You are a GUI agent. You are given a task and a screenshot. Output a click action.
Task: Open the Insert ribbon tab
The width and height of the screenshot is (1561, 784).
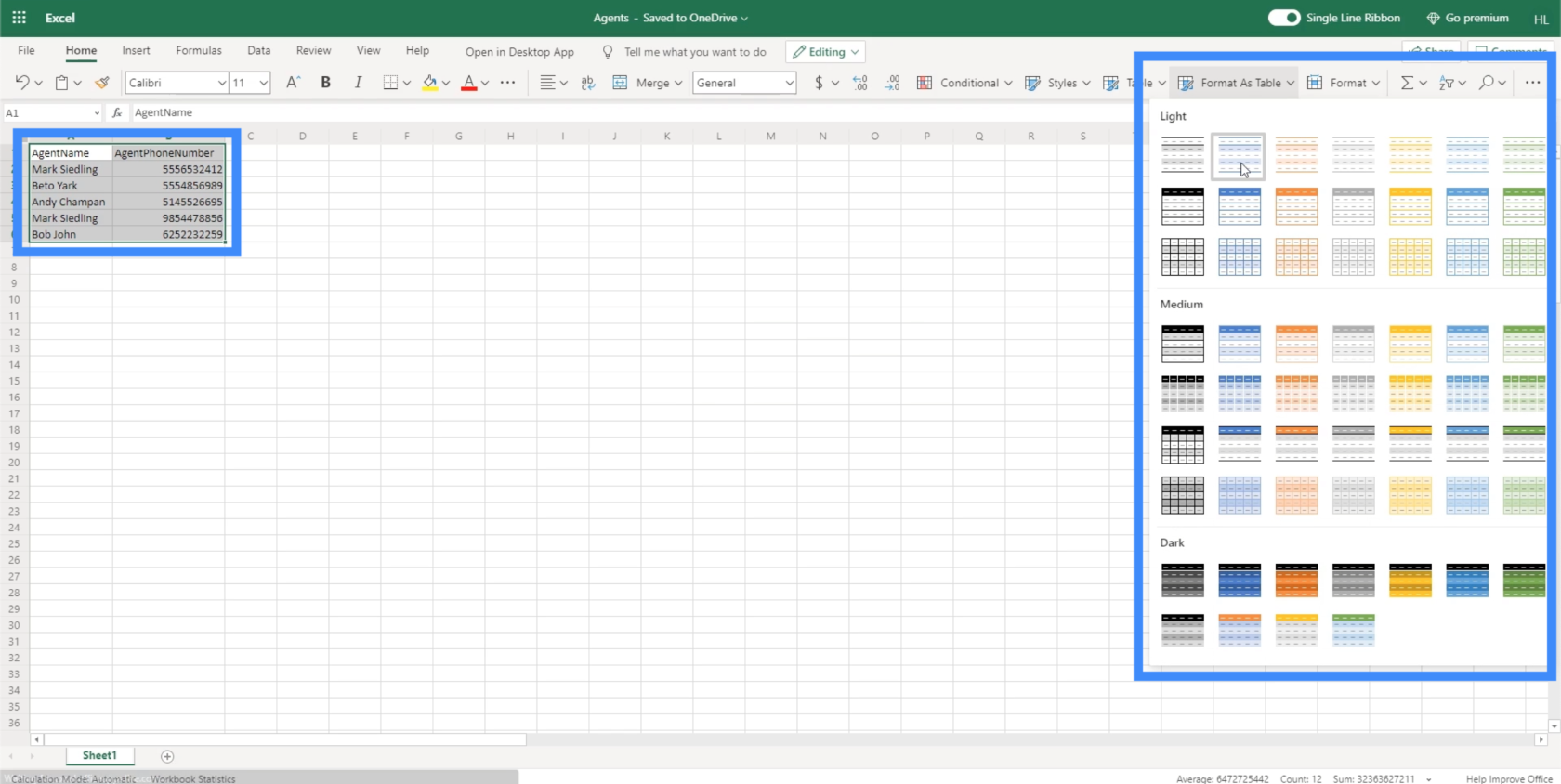(136, 51)
